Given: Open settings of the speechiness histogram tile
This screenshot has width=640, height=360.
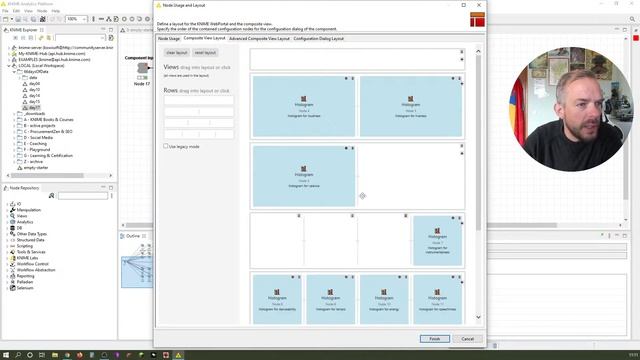Looking at the screenshot, I should [x=453, y=277].
